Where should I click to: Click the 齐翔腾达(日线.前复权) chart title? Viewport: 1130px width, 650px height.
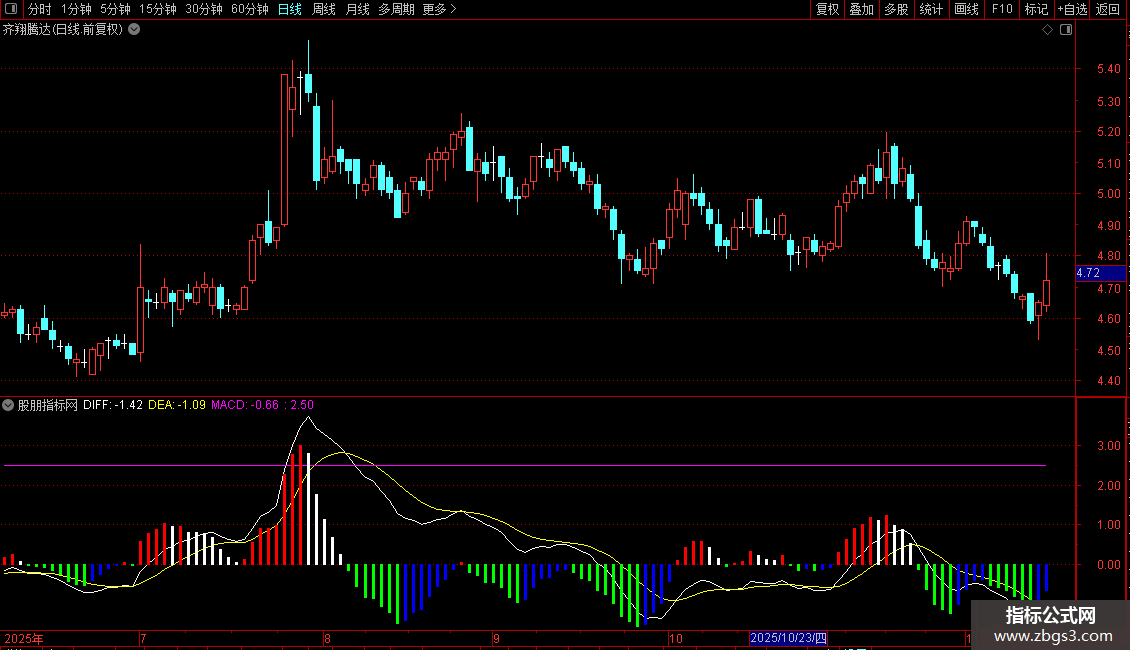[63, 30]
